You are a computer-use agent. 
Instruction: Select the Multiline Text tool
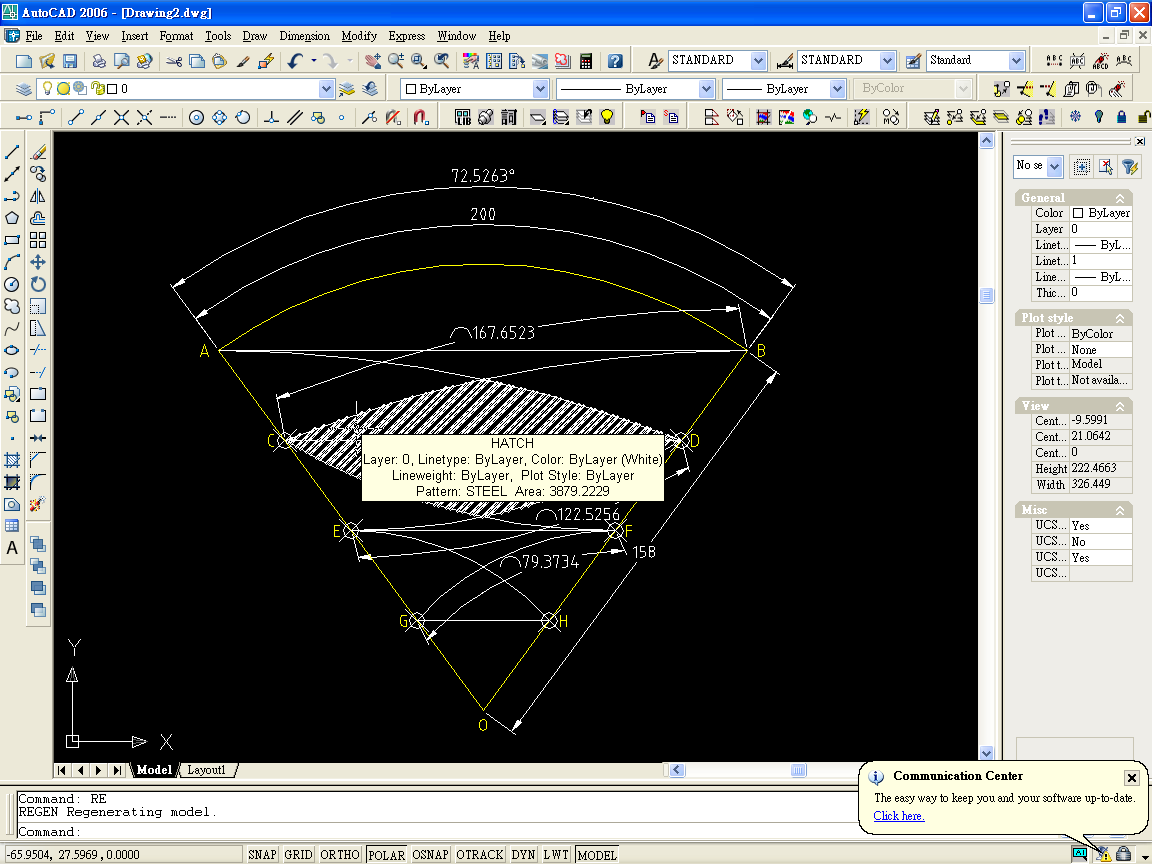(x=12, y=548)
